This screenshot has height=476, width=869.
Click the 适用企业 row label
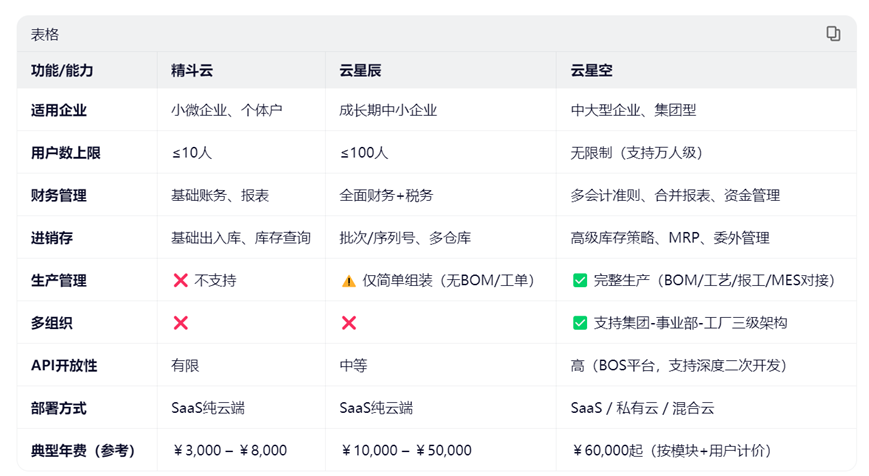coord(59,111)
